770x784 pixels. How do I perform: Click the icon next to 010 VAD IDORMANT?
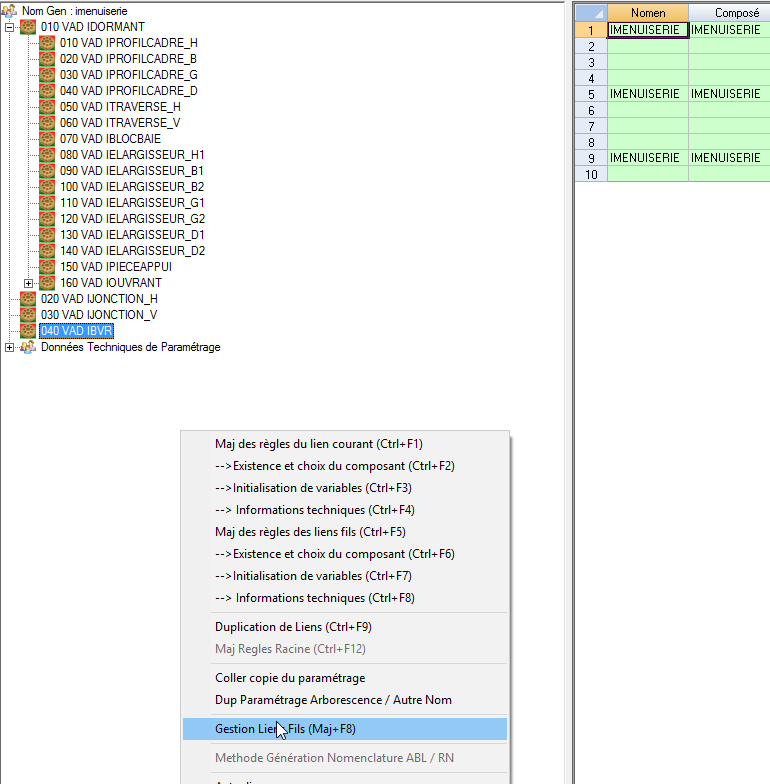click(28, 27)
